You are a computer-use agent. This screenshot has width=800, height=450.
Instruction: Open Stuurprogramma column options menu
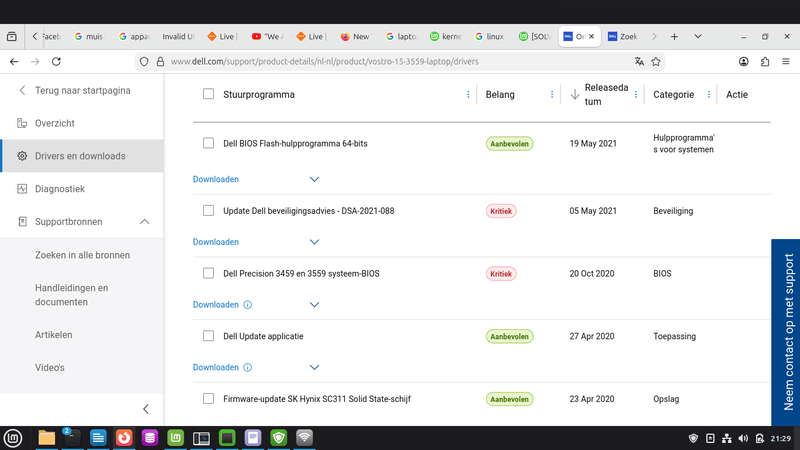[x=468, y=94]
